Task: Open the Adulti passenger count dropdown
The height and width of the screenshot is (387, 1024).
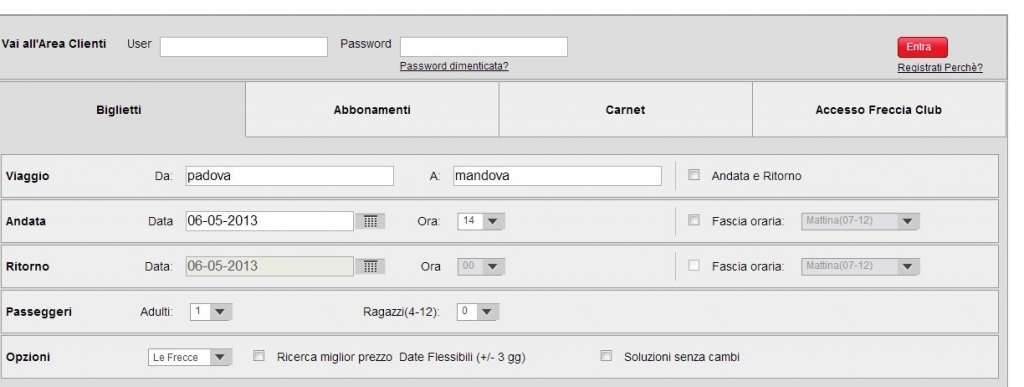Action: coord(211,312)
